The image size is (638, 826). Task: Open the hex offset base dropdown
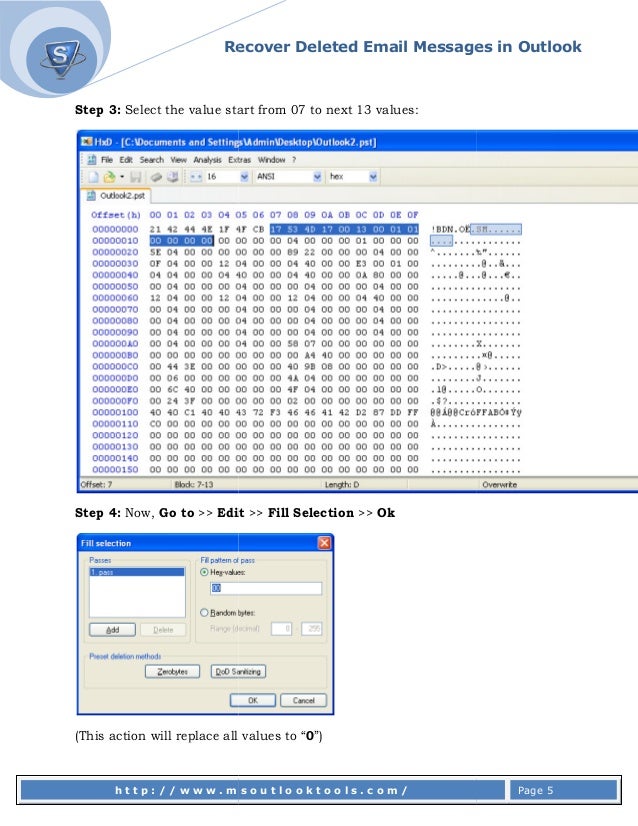click(373, 177)
